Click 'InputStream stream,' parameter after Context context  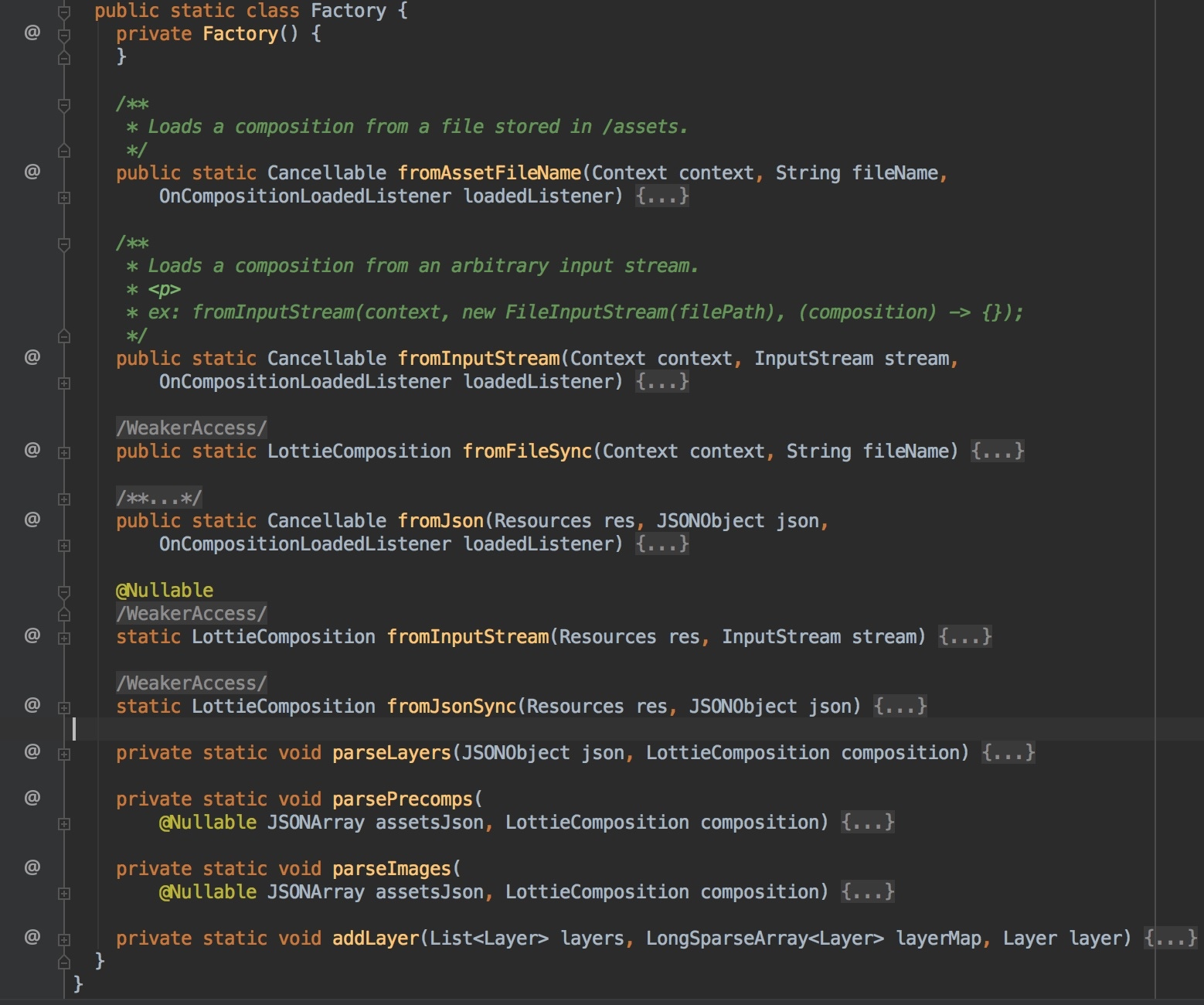(857, 359)
